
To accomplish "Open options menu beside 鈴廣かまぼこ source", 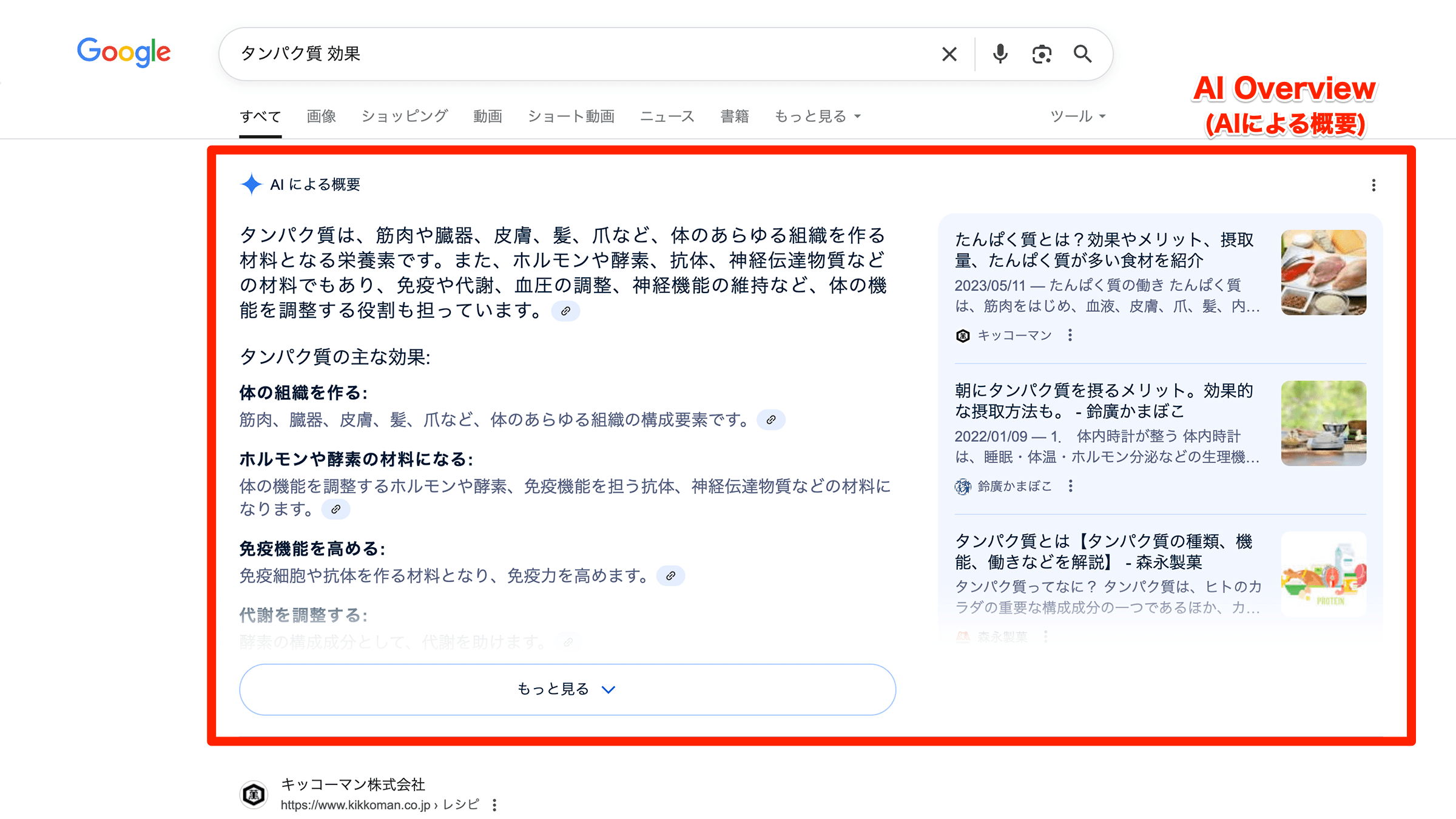I will (x=1071, y=486).
